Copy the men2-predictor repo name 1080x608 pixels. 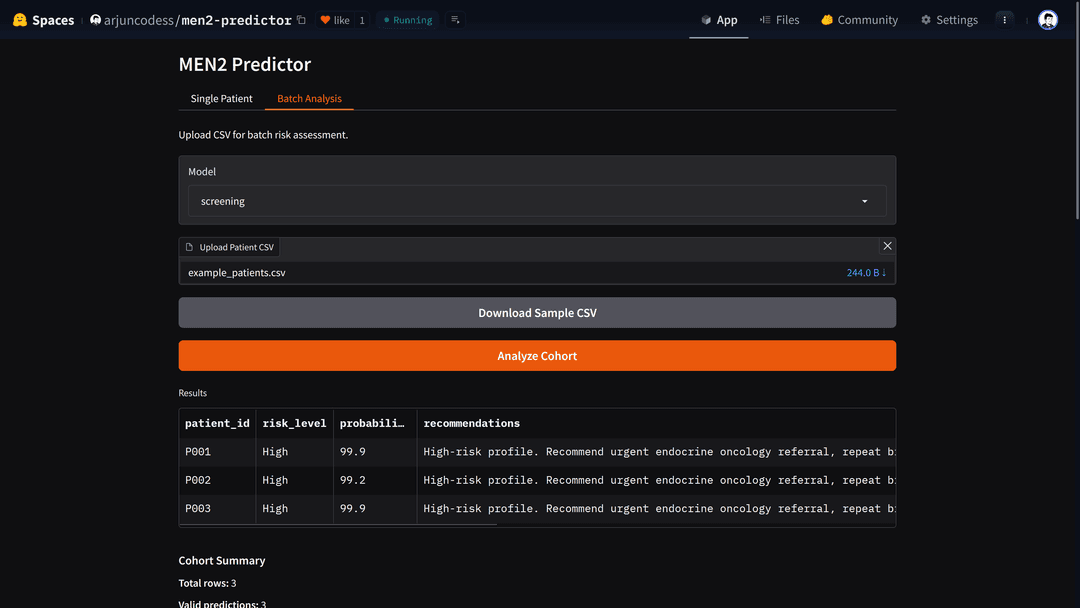pos(301,19)
